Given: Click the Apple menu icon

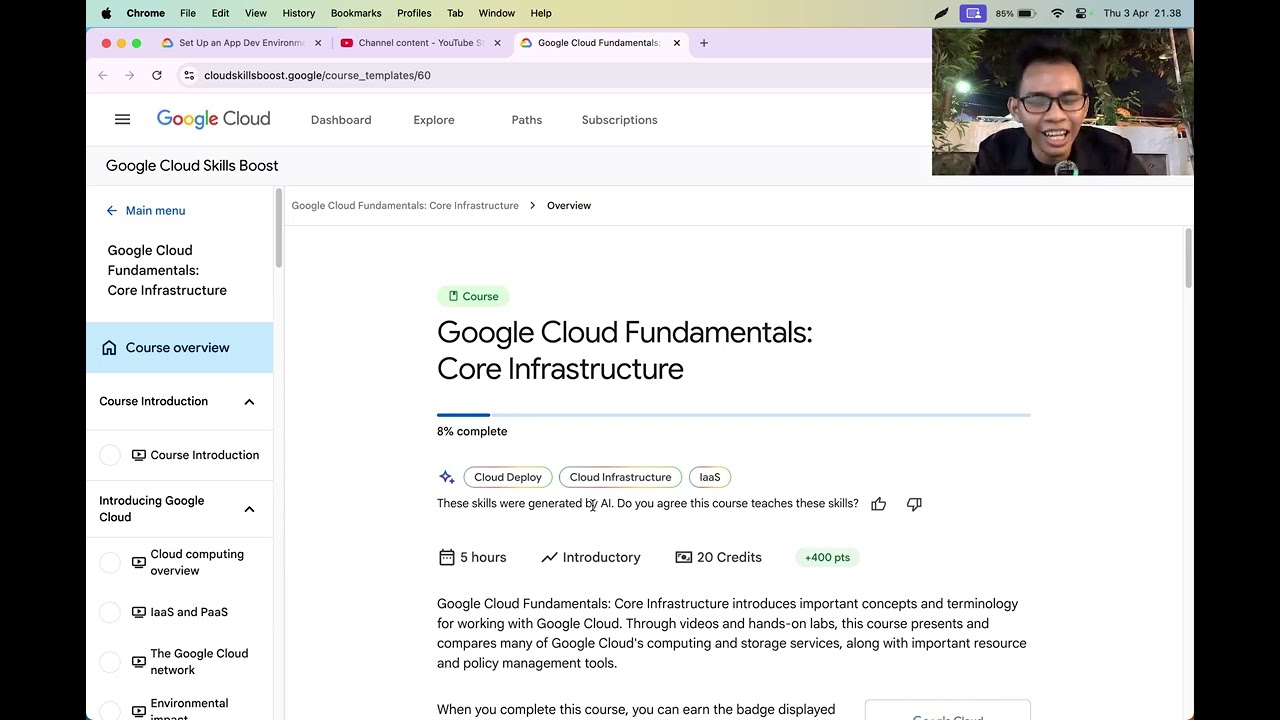Looking at the screenshot, I should [106, 13].
